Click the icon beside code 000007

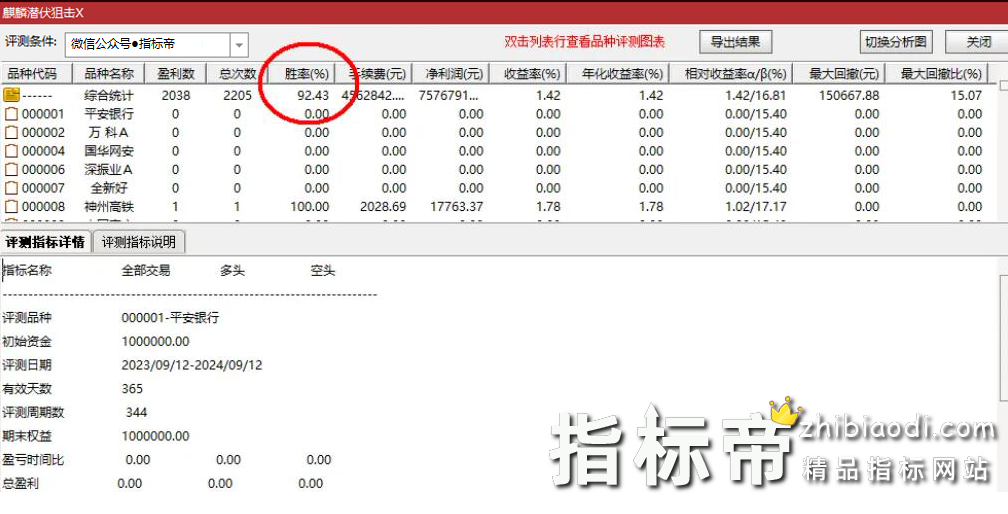[11, 188]
